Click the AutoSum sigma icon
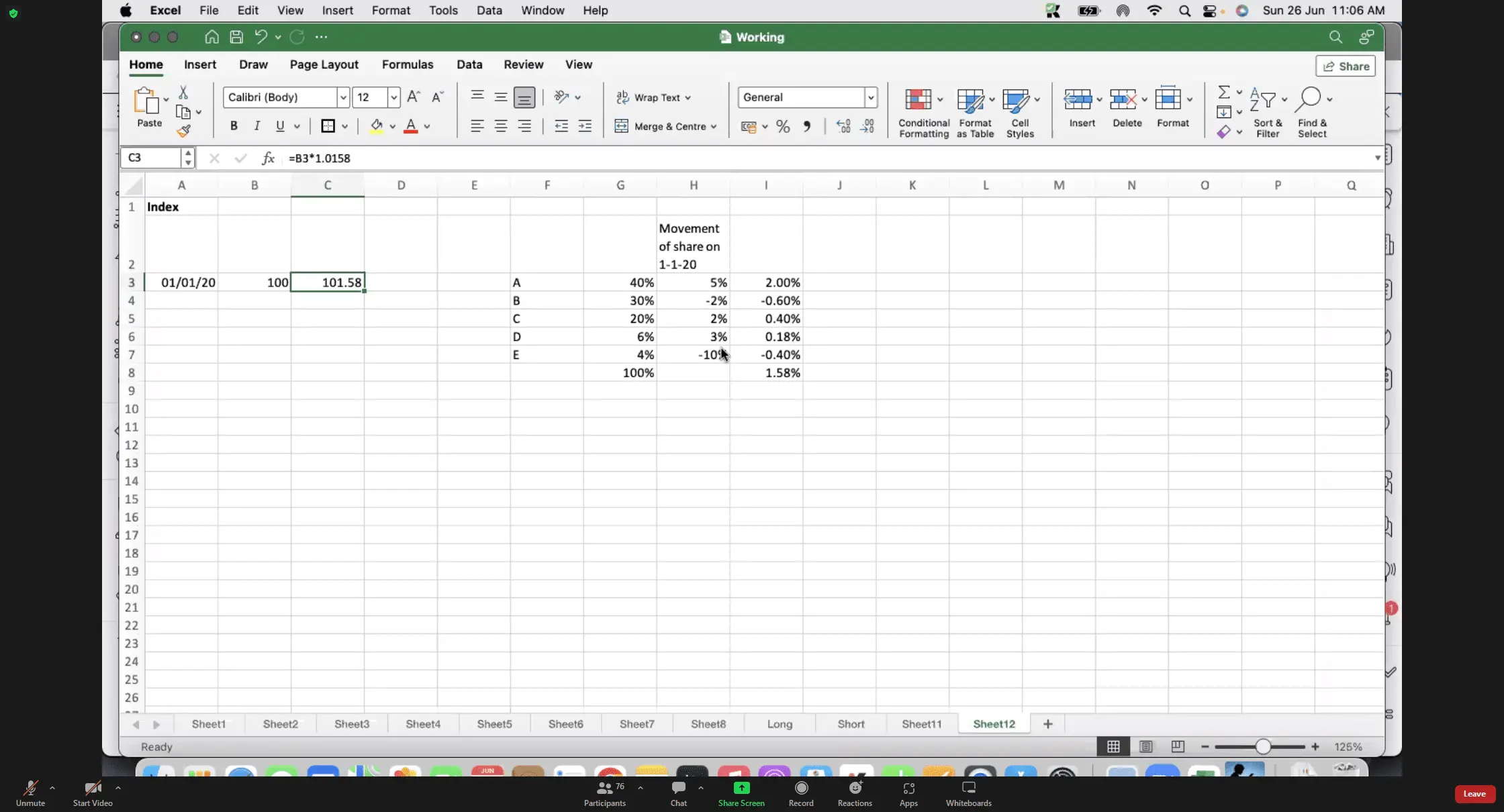The image size is (1504, 812). pyautogui.click(x=1224, y=92)
